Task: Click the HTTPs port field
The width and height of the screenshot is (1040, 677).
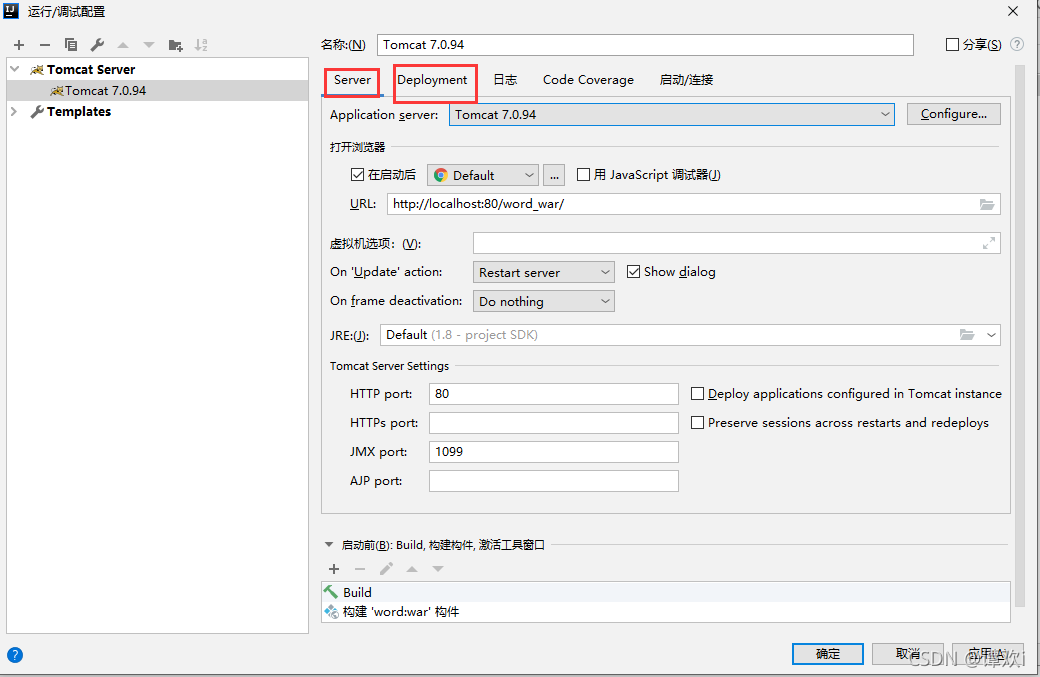Action: coord(554,423)
